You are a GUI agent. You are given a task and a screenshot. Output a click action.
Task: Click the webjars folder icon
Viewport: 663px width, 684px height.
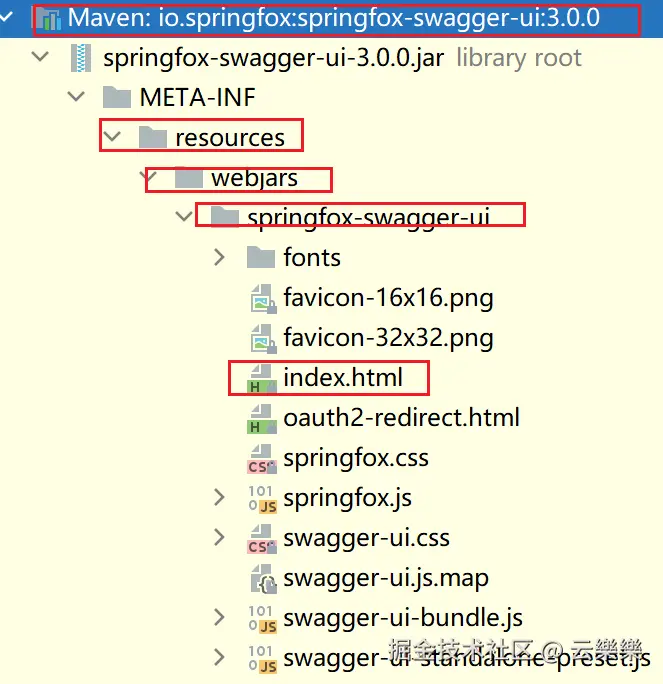tap(189, 178)
